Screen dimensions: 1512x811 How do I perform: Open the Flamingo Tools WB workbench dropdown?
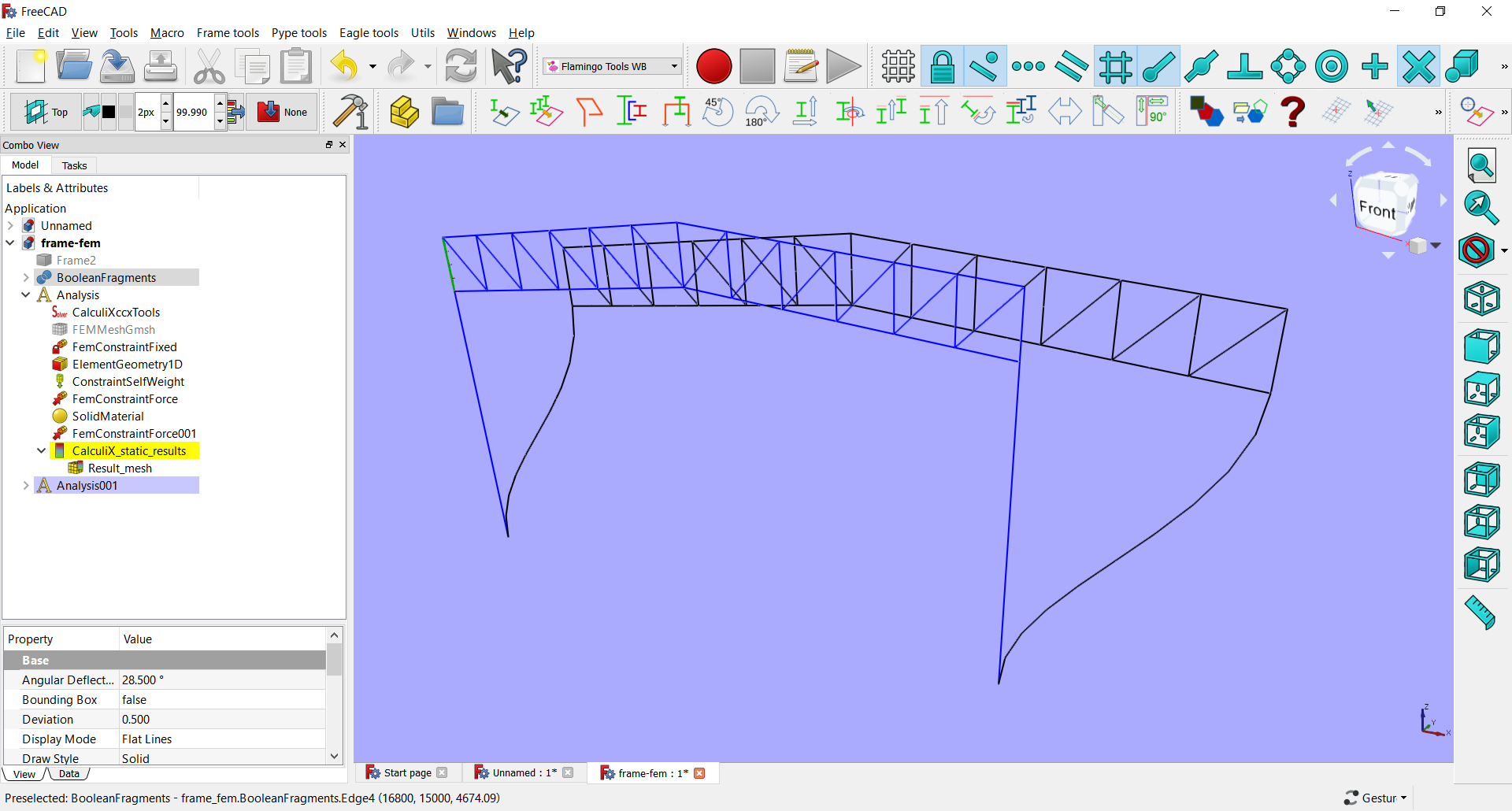tap(611, 66)
